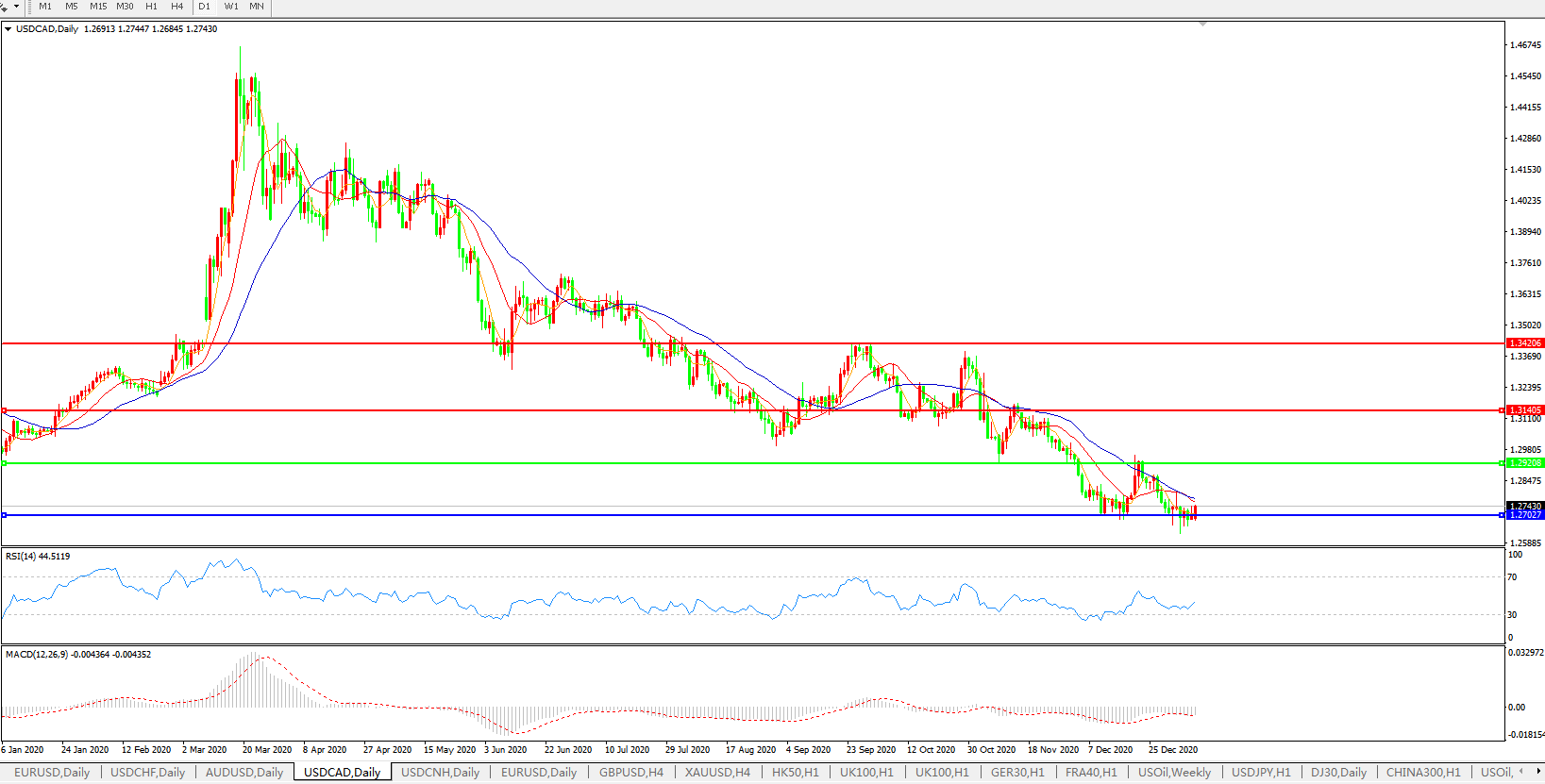Select MN monthly timeframe
The height and width of the screenshot is (784, 1545).
pyautogui.click(x=257, y=7)
